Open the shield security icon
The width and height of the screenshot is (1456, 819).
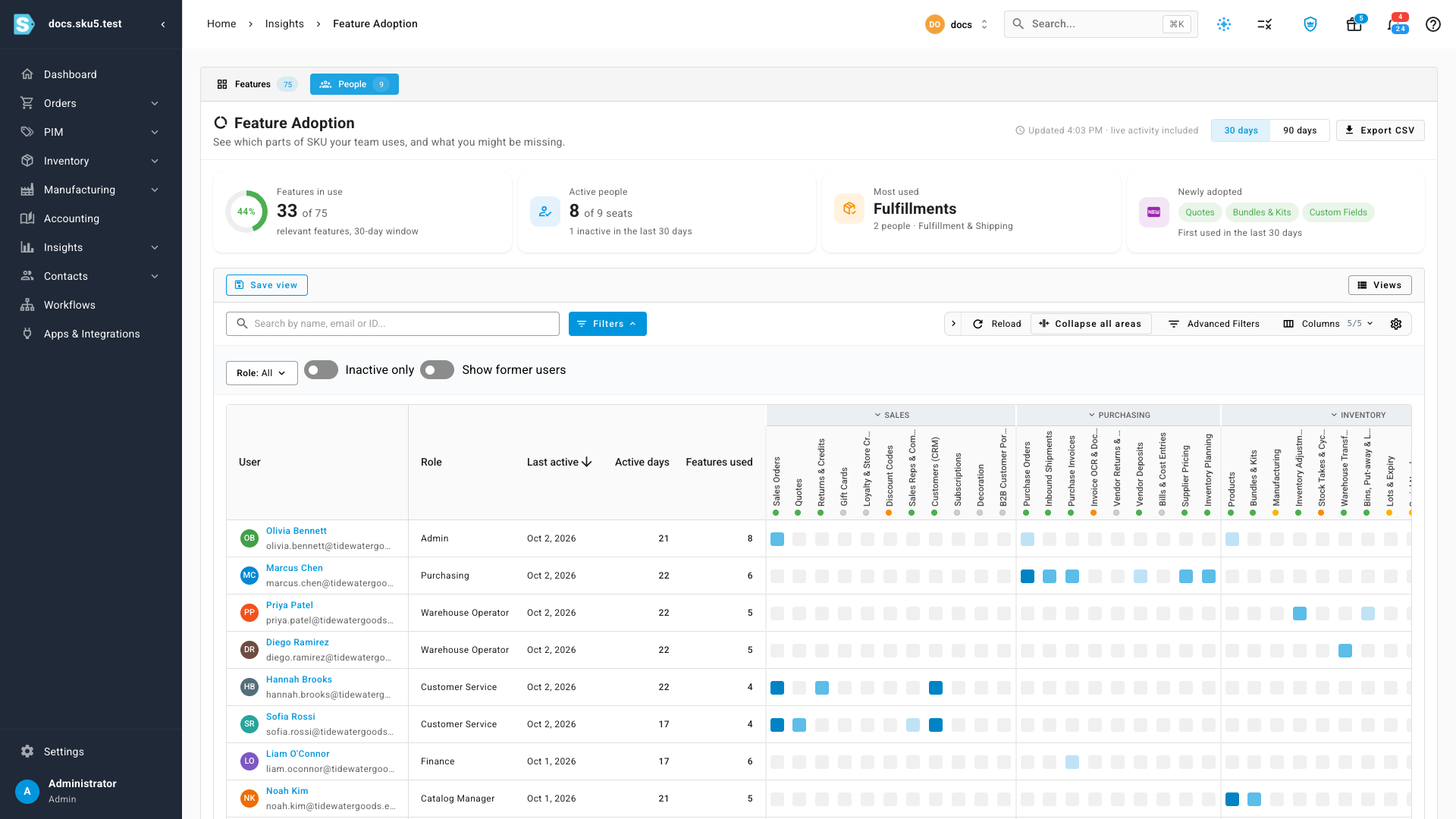[1310, 24]
